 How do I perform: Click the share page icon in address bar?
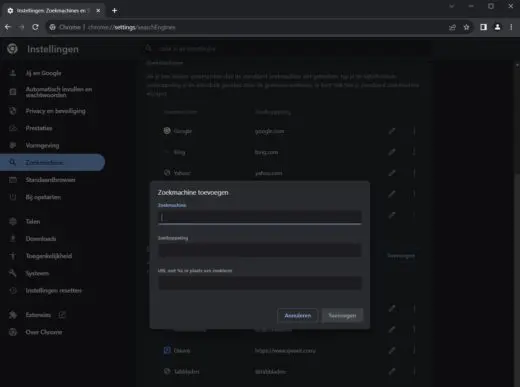click(452, 27)
